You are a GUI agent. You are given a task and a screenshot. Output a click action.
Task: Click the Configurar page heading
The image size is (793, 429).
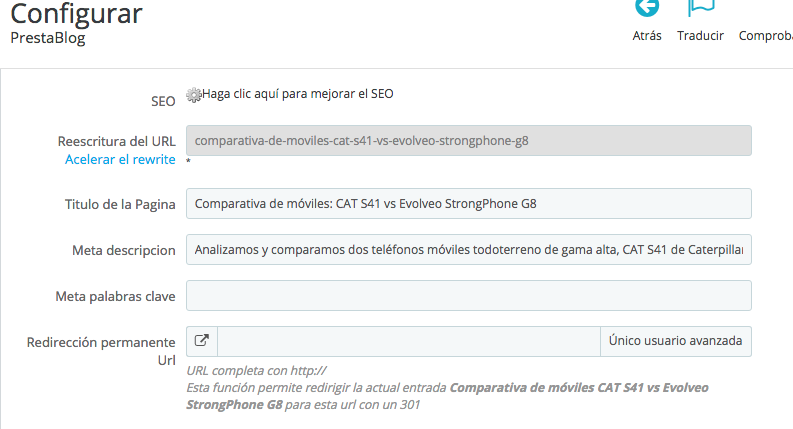click(76, 14)
